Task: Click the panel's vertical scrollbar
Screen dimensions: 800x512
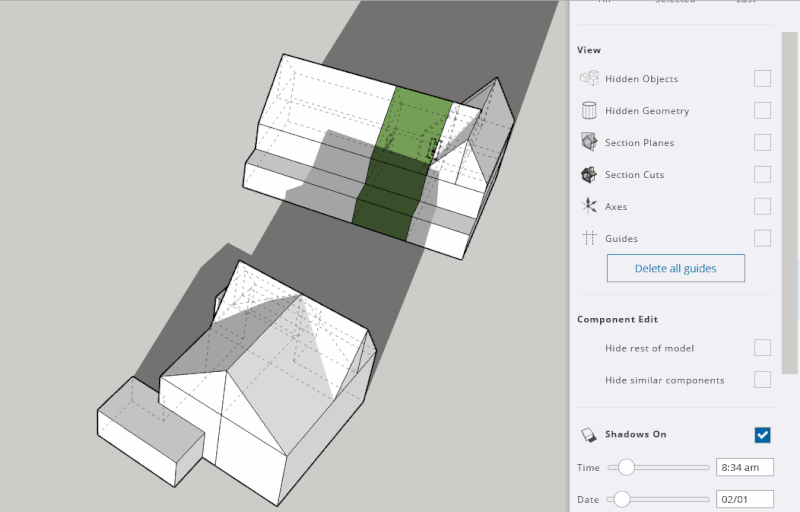Action: [790, 202]
